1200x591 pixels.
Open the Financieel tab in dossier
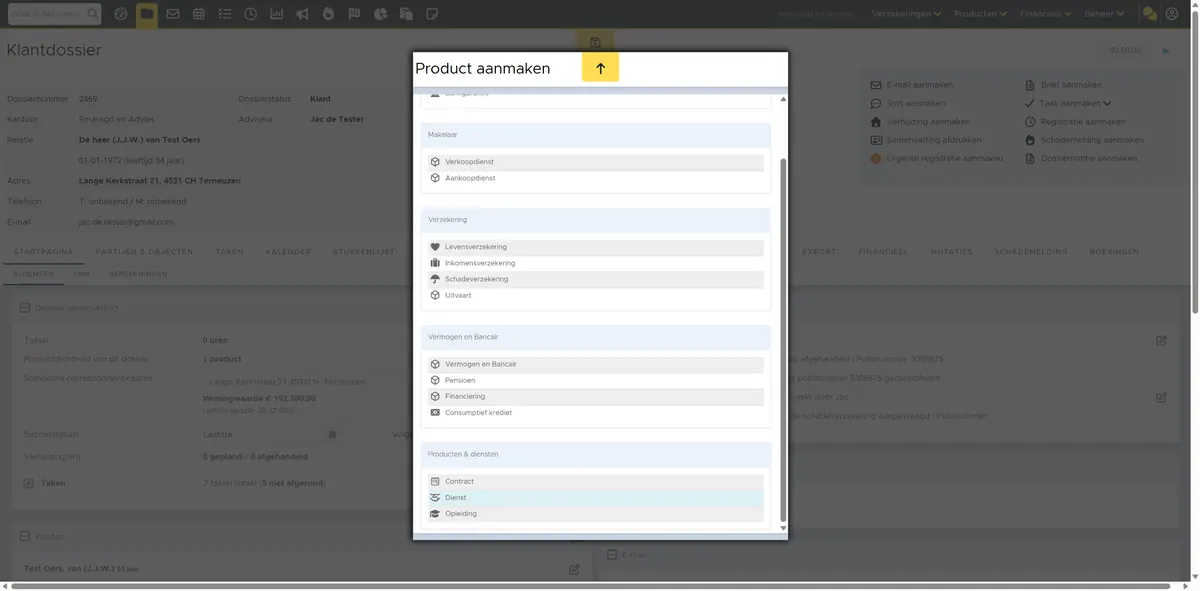coord(883,252)
